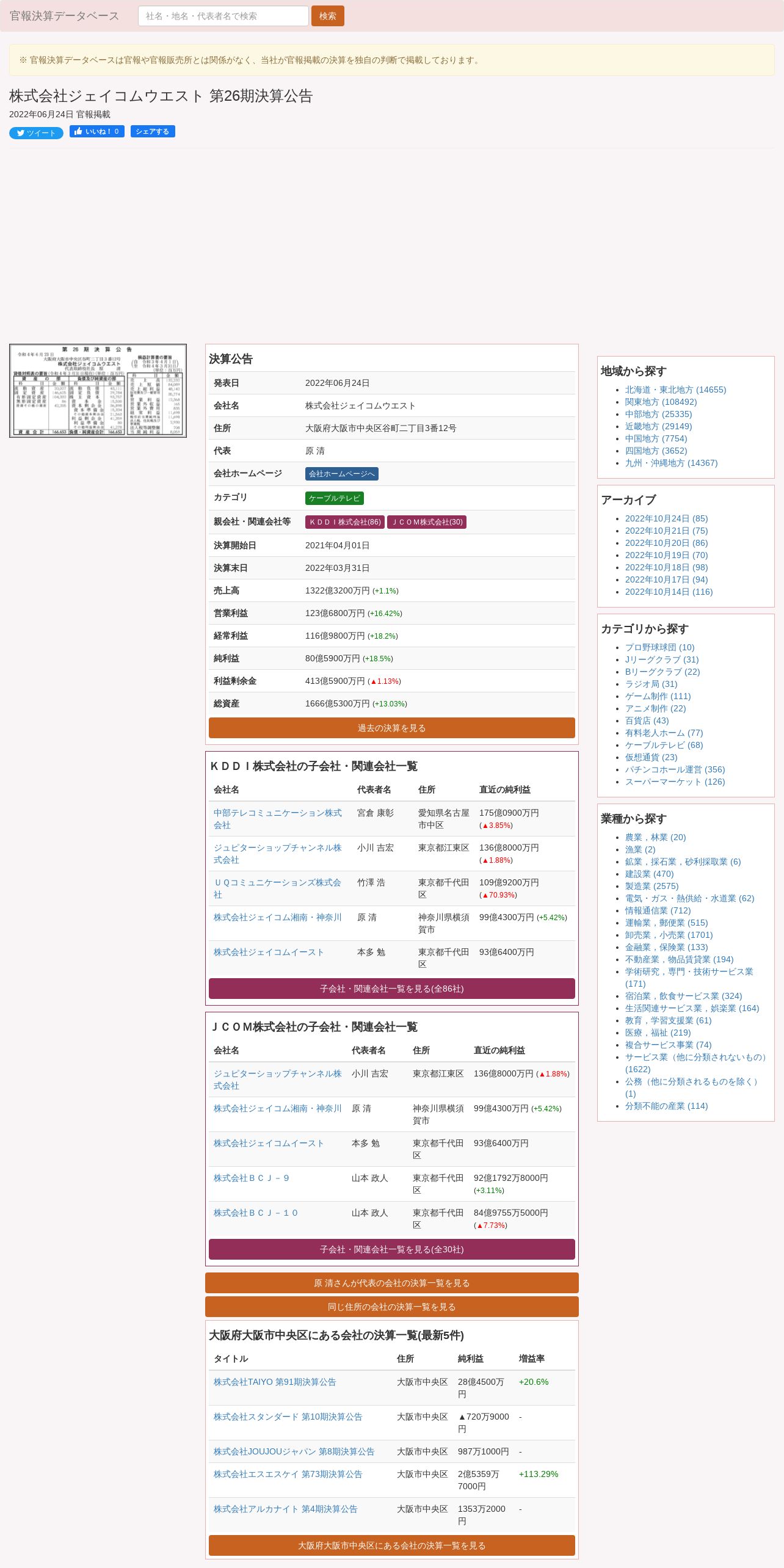
Task: Open ジュピターショップチャンネル link in KDDI table
Action: 278,854
